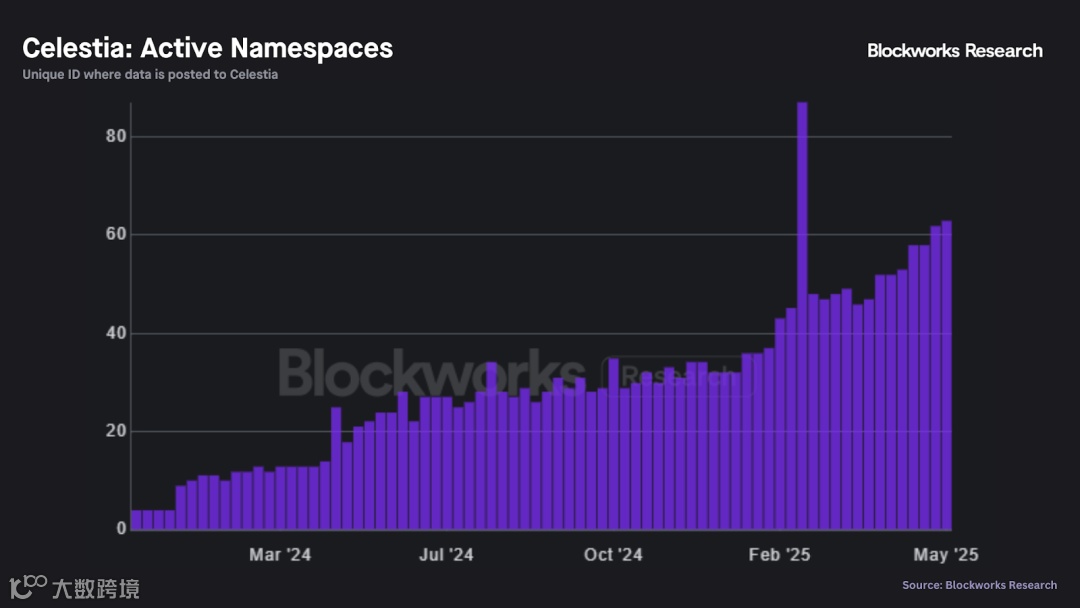Click the last bar at May '25
Image resolution: width=1080 pixels, height=608 pixels.
(946, 375)
